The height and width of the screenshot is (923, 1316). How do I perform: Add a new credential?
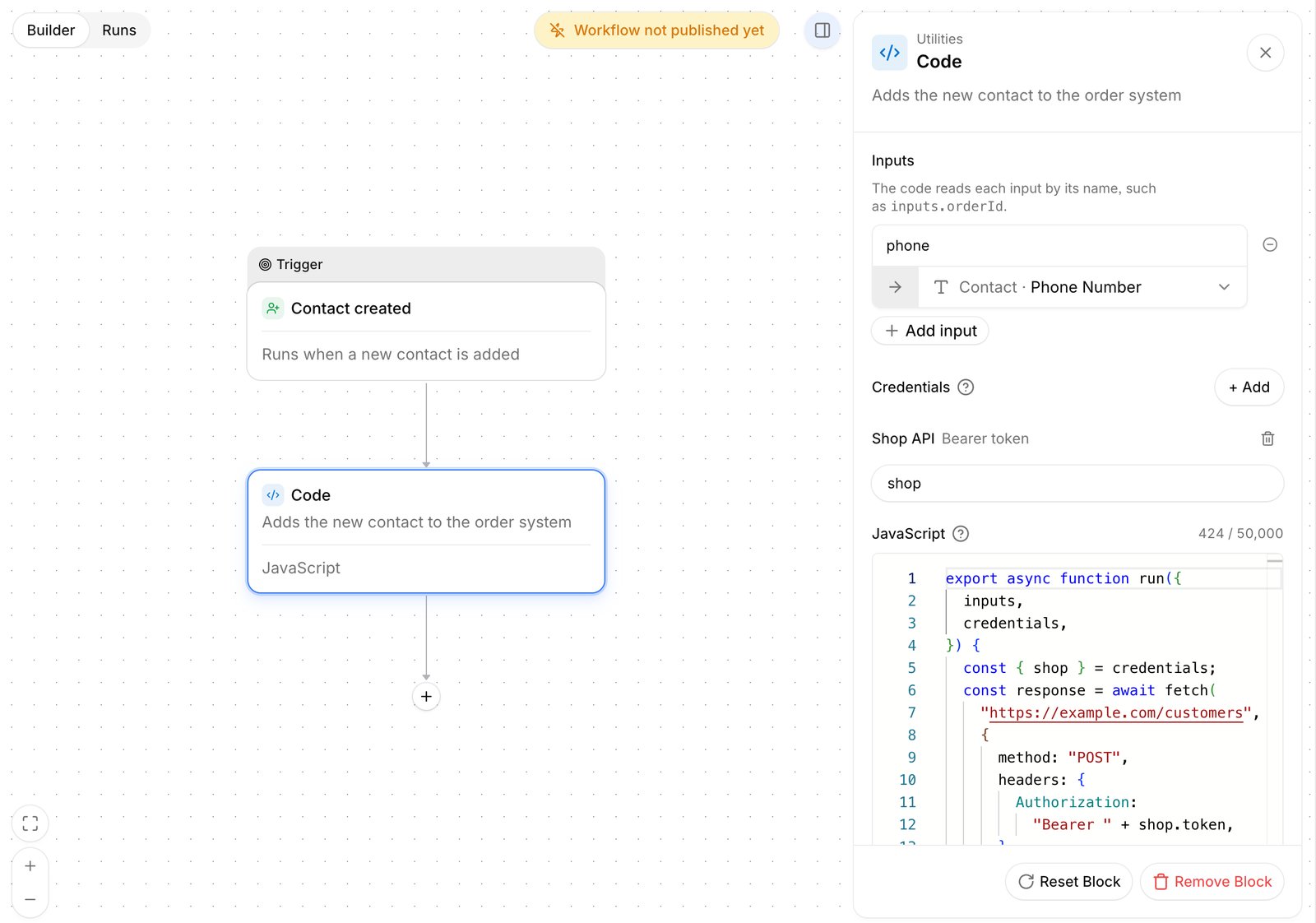1249,387
